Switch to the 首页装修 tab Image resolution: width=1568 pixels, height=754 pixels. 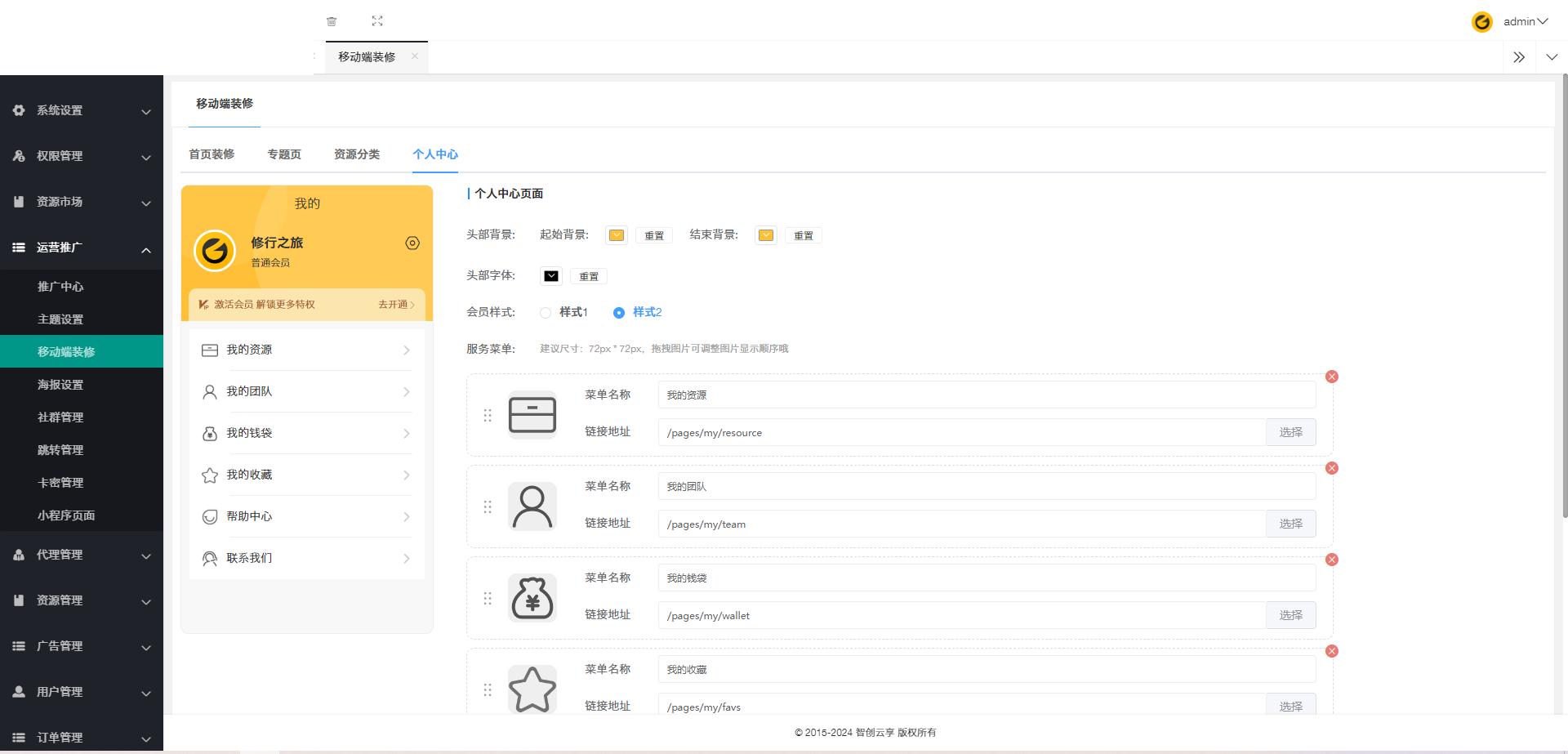click(x=212, y=154)
